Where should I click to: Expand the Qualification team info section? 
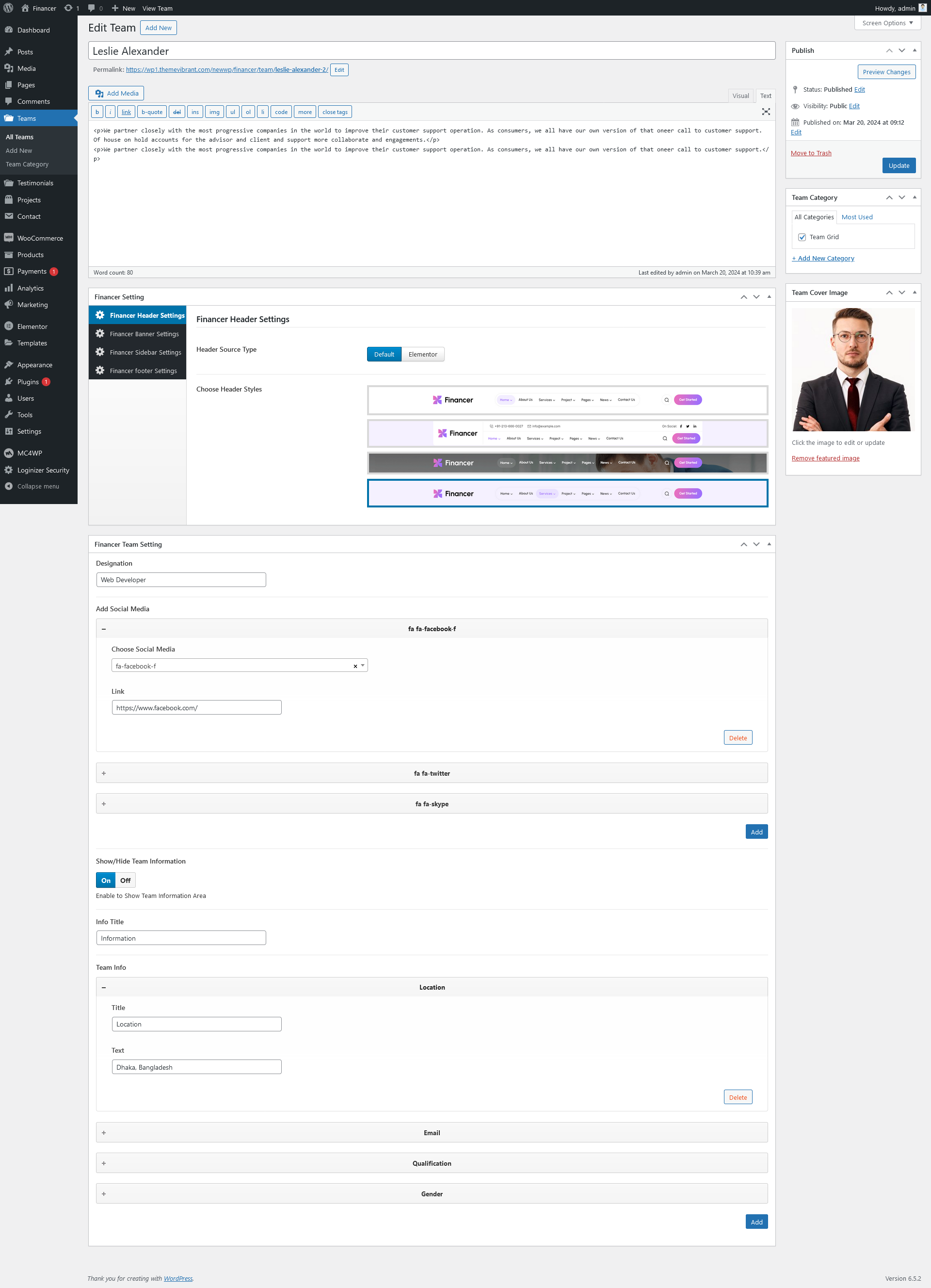pos(432,1163)
